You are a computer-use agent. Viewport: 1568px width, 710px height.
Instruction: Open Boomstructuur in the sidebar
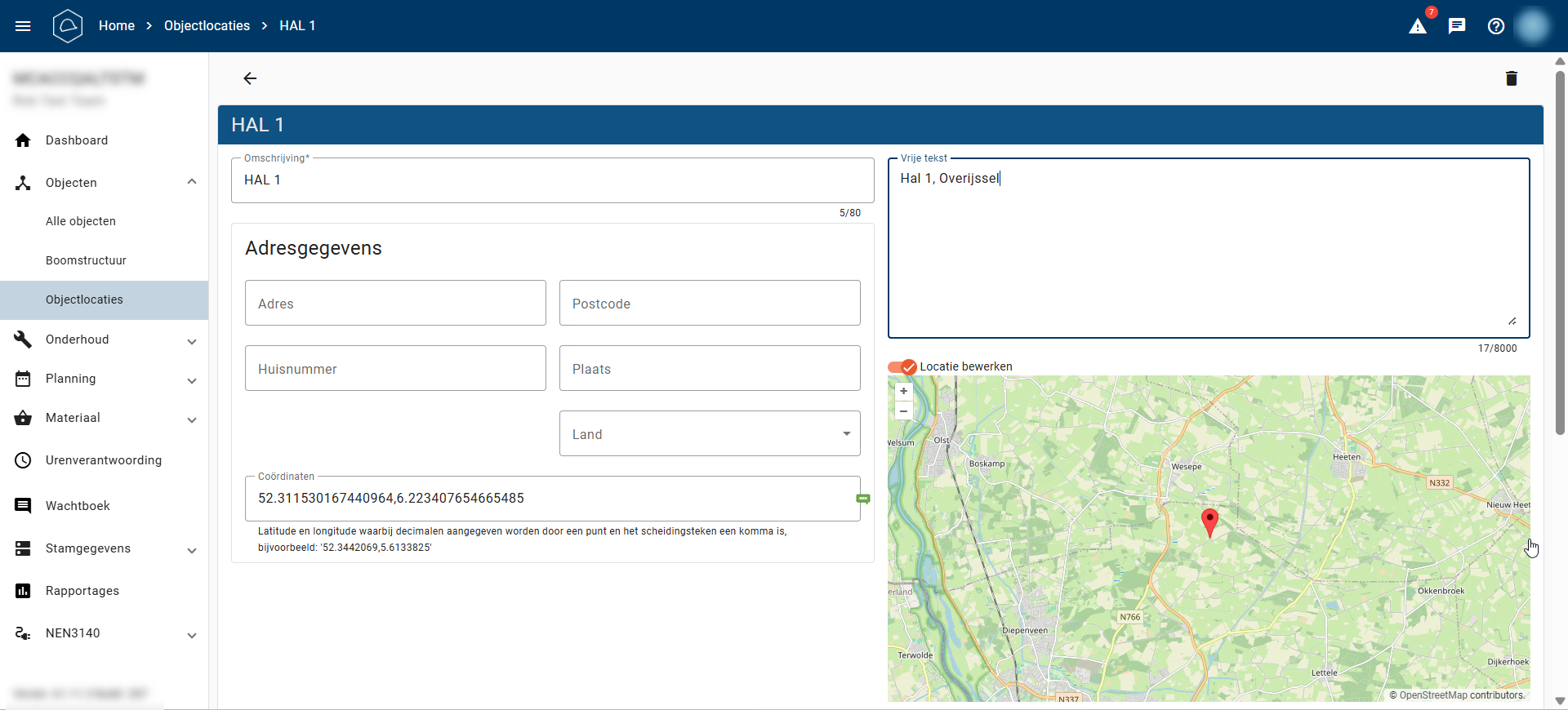(x=86, y=260)
